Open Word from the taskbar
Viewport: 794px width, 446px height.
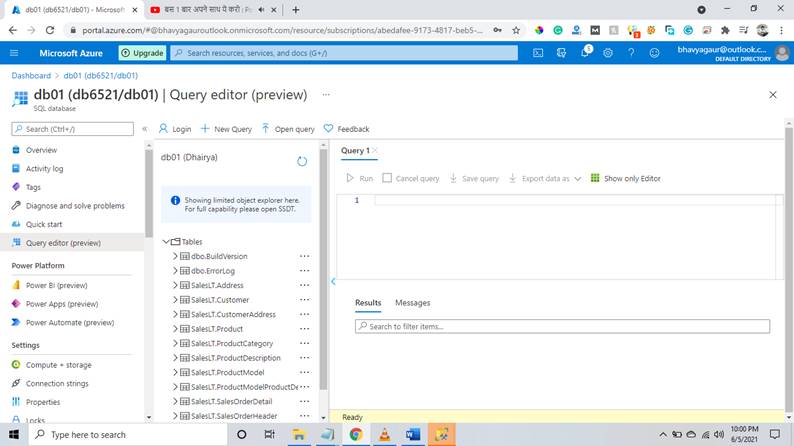tap(413, 434)
